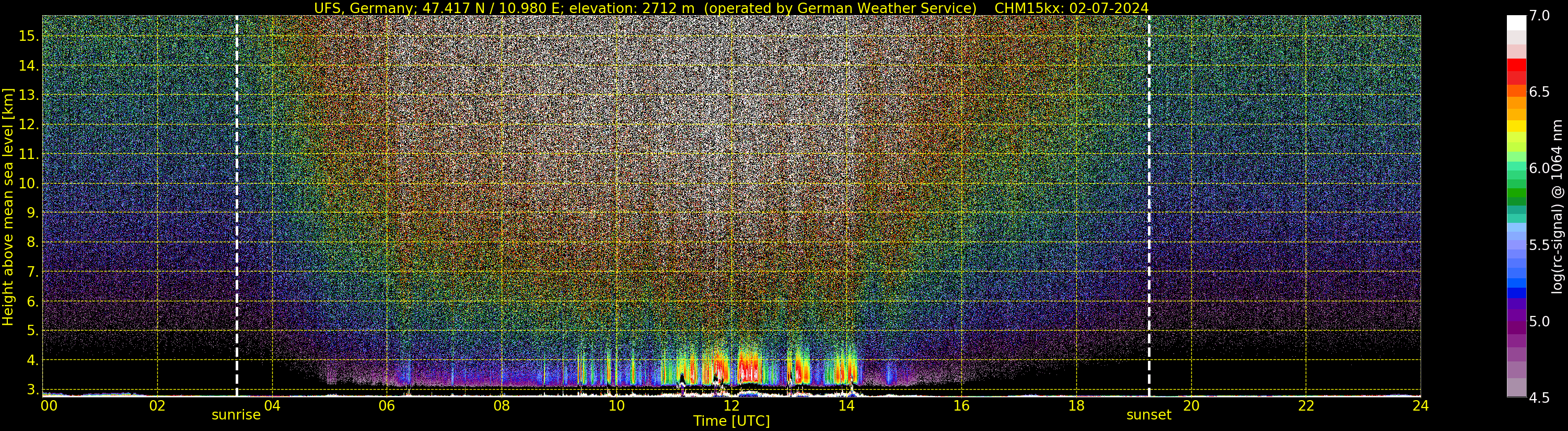Click the colorbar tick value "4.5"
Viewport: 1568px width, 431px height.
tap(1539, 398)
